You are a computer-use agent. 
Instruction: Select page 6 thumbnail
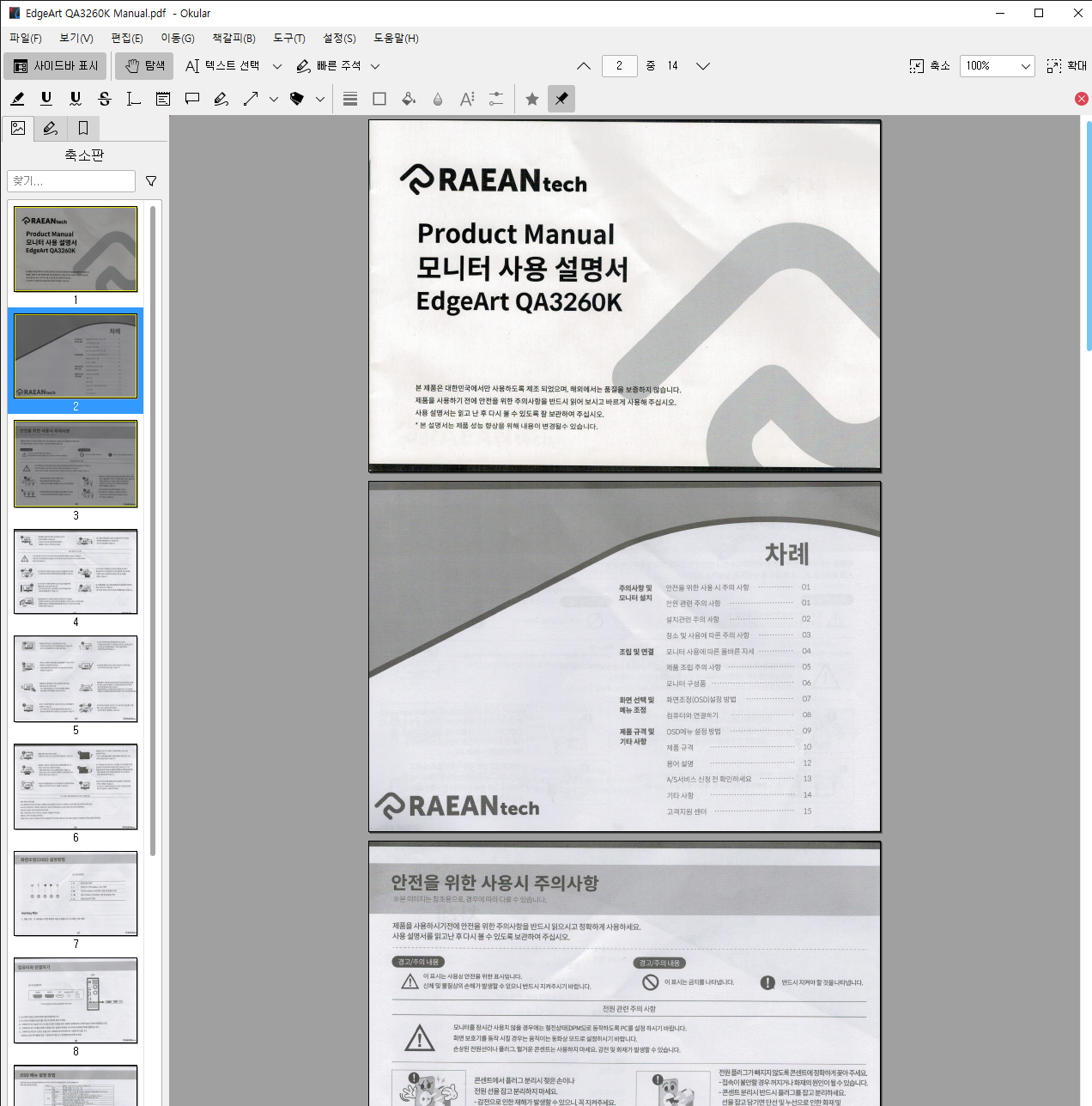tap(76, 787)
